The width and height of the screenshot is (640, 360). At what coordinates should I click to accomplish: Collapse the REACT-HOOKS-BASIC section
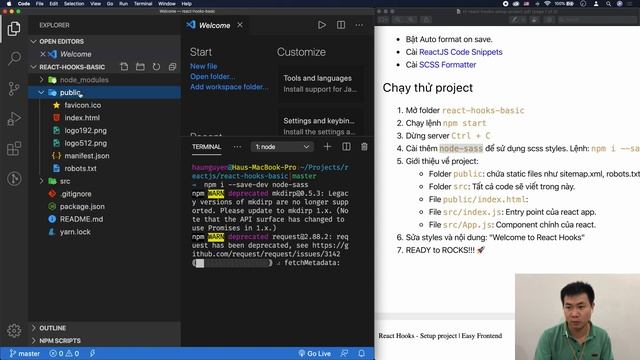(x=33, y=67)
